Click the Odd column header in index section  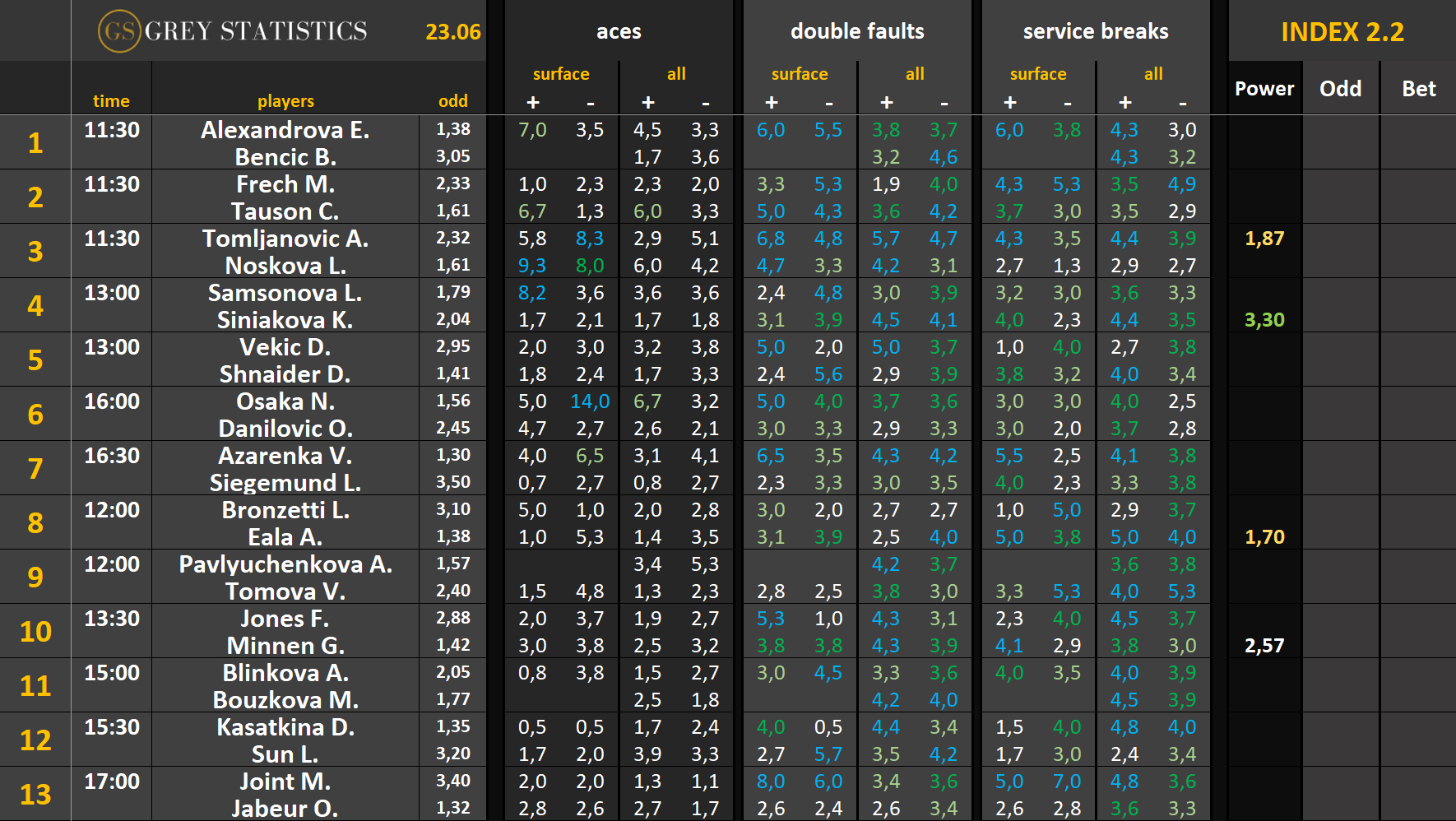pyautogui.click(x=1341, y=89)
